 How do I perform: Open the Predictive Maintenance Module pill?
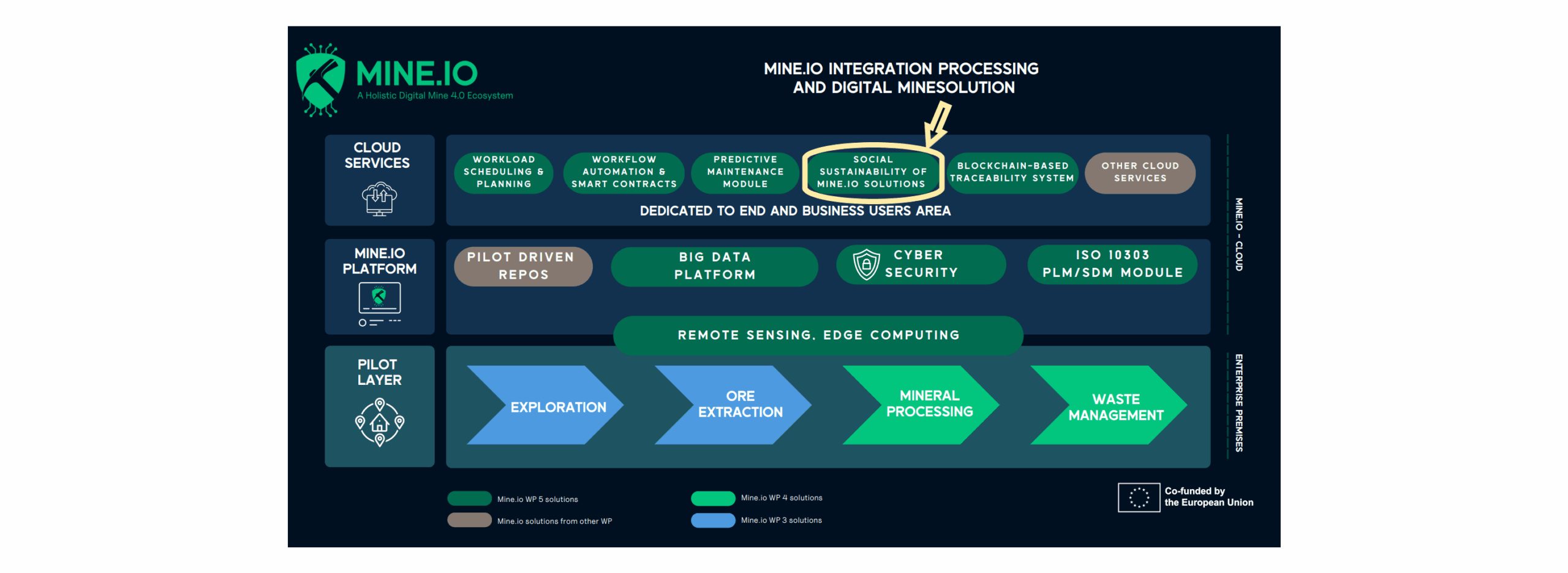744,172
